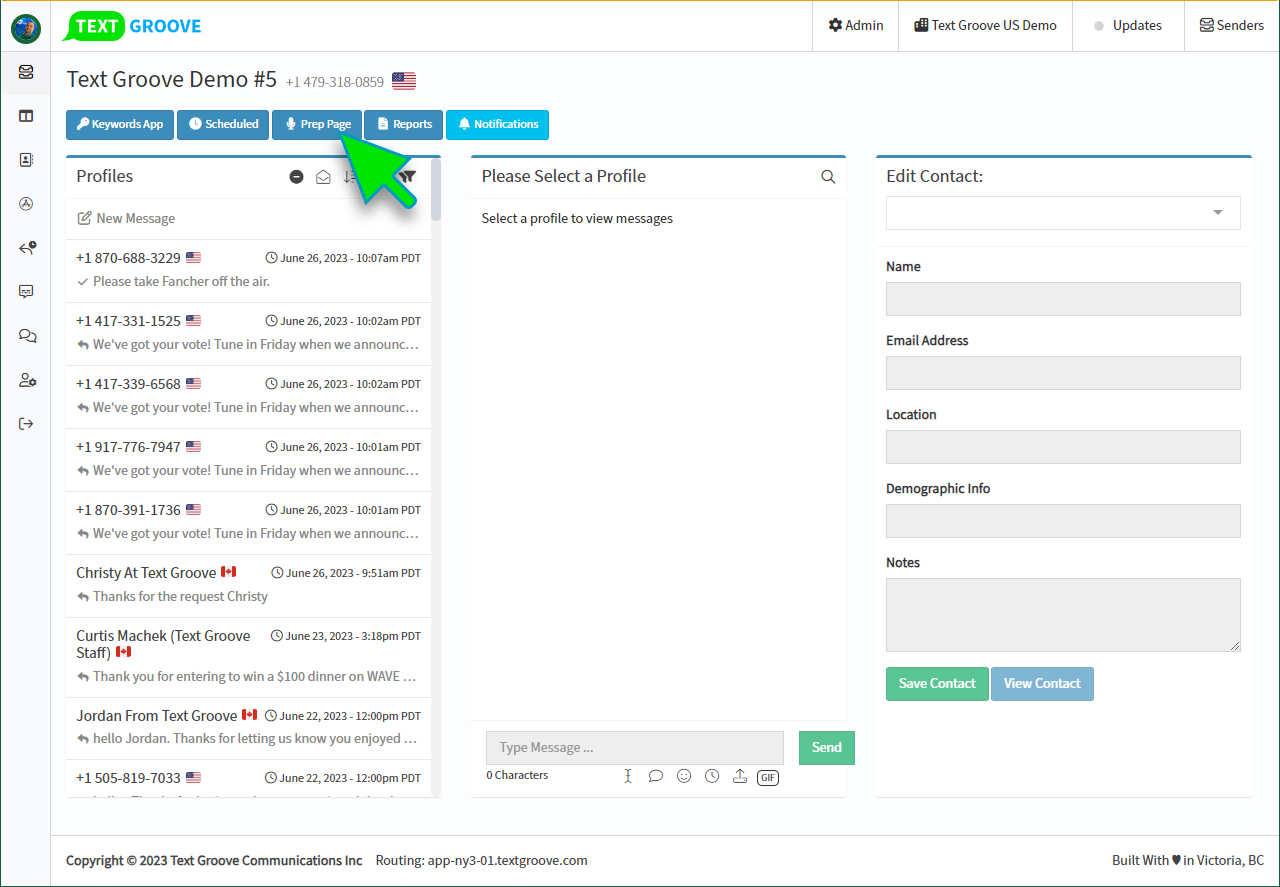
Task: Open the Admin menu
Action: click(x=856, y=26)
